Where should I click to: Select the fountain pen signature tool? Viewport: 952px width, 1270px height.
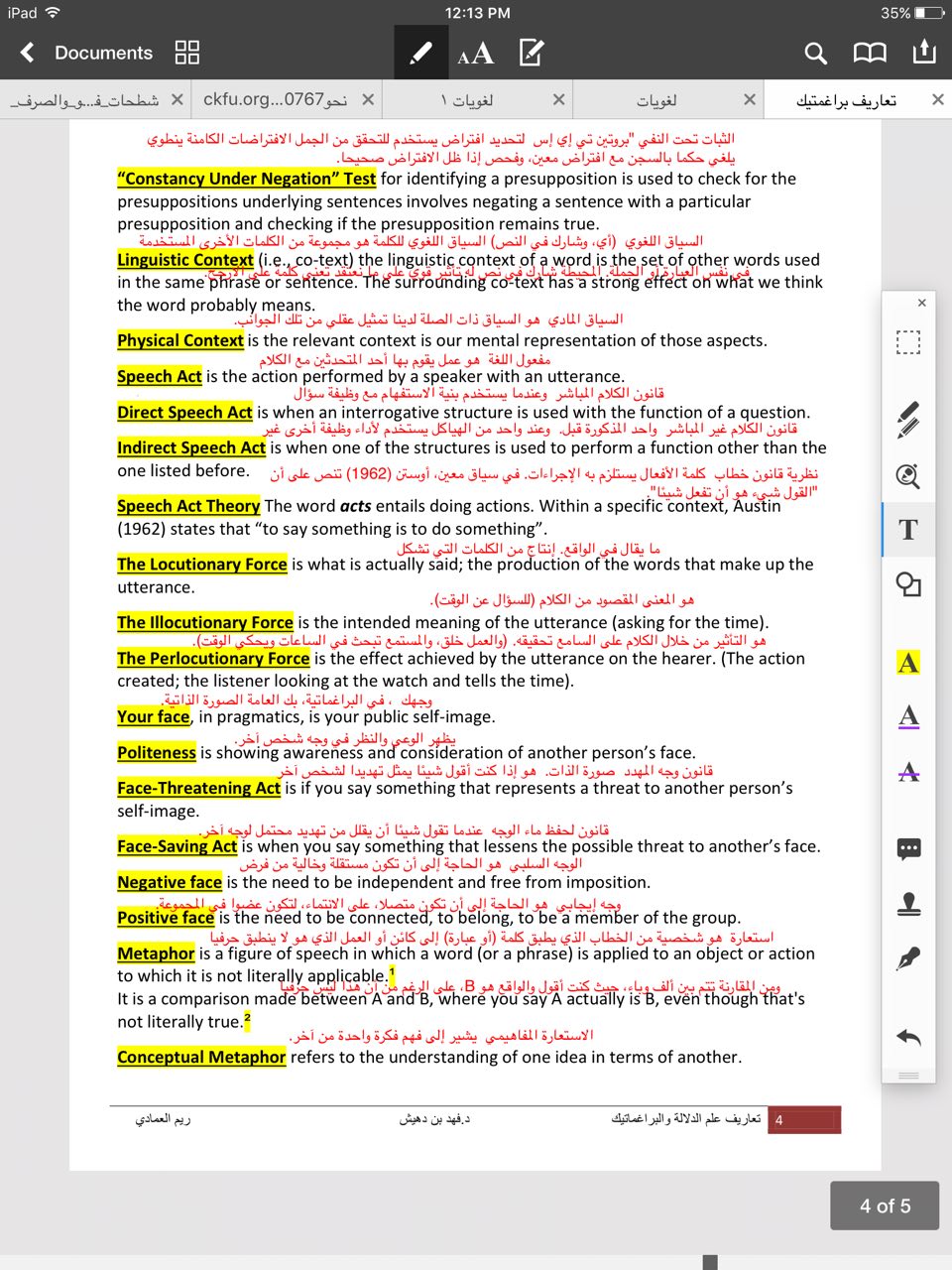(x=908, y=958)
